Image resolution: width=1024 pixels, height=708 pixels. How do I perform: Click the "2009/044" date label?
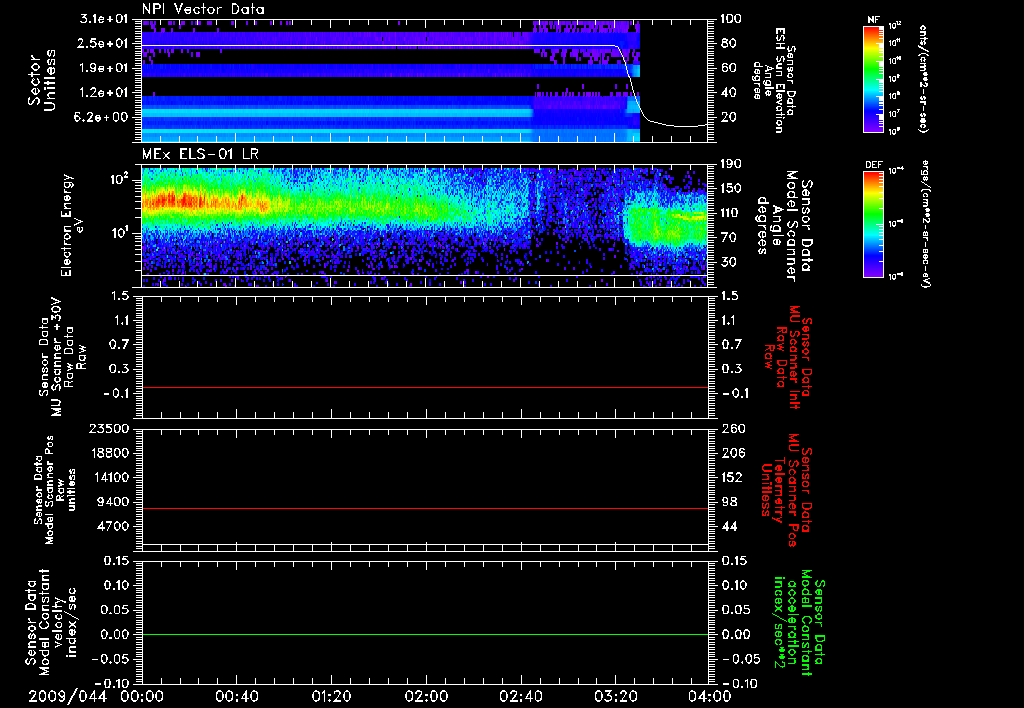click(x=67, y=696)
